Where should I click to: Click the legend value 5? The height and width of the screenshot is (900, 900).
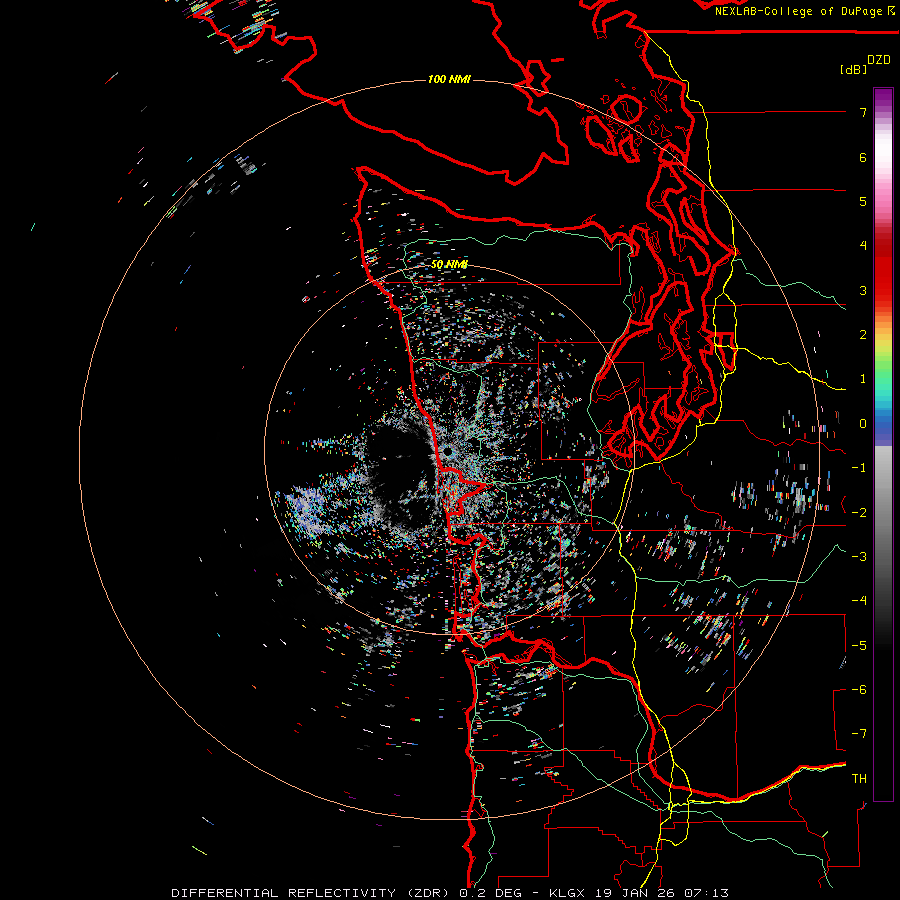pyautogui.click(x=863, y=201)
